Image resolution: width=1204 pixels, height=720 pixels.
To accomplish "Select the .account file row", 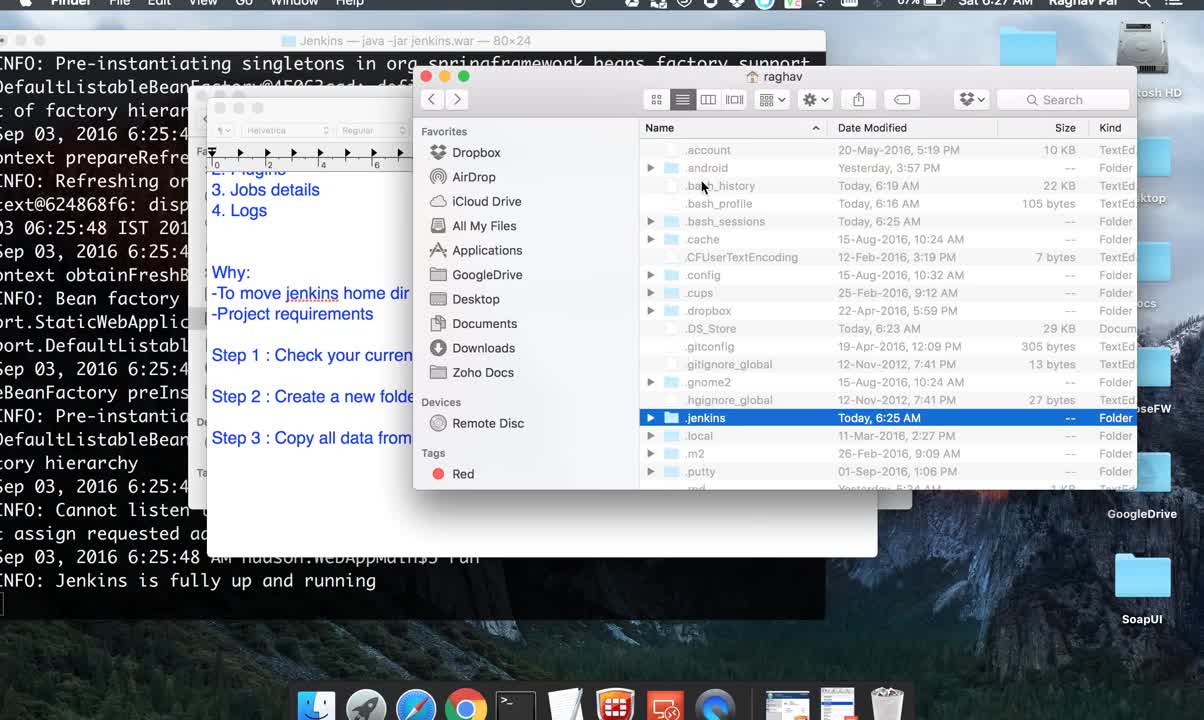I will pyautogui.click(x=888, y=150).
